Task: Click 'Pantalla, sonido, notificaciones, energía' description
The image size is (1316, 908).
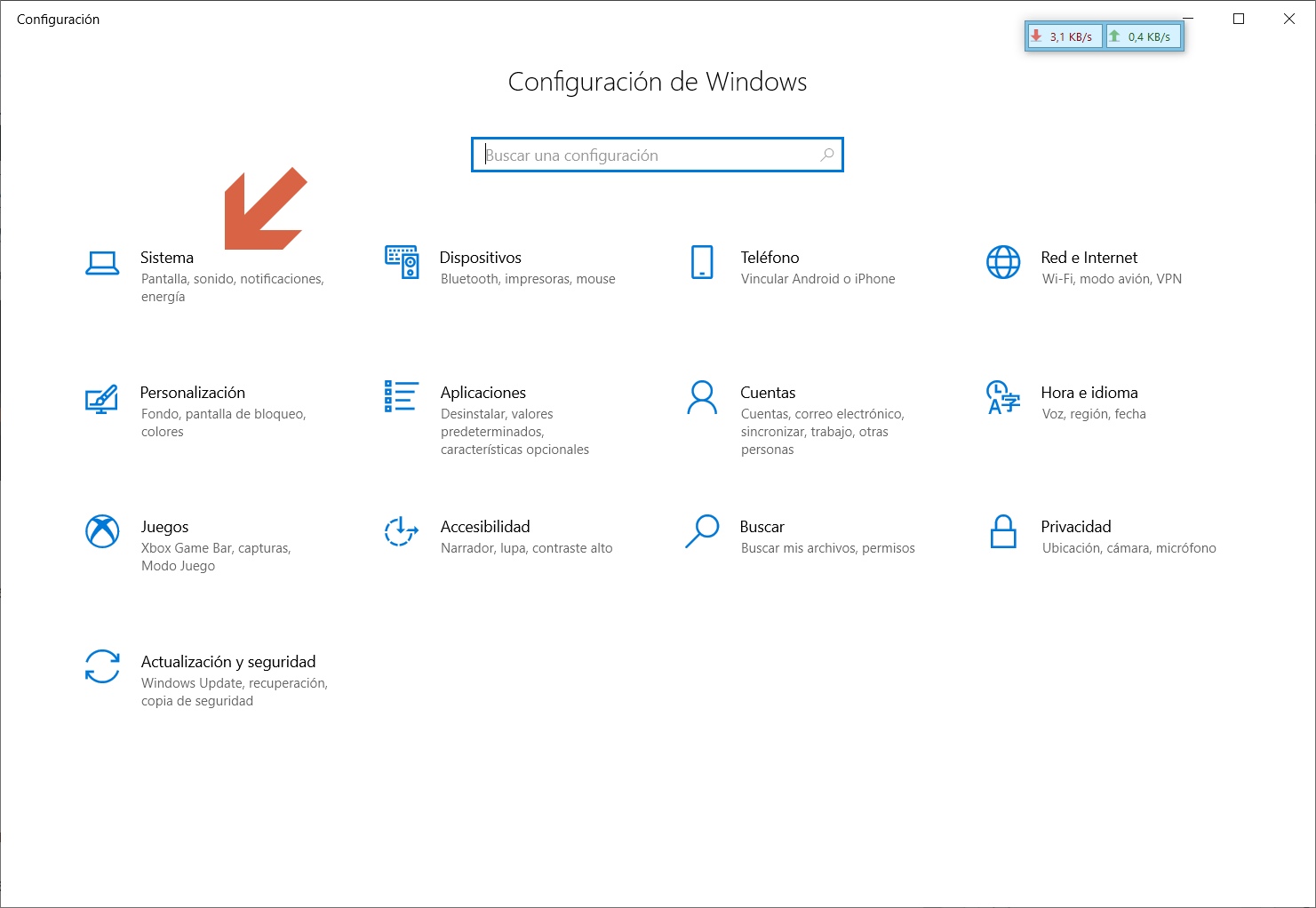Action: click(233, 288)
